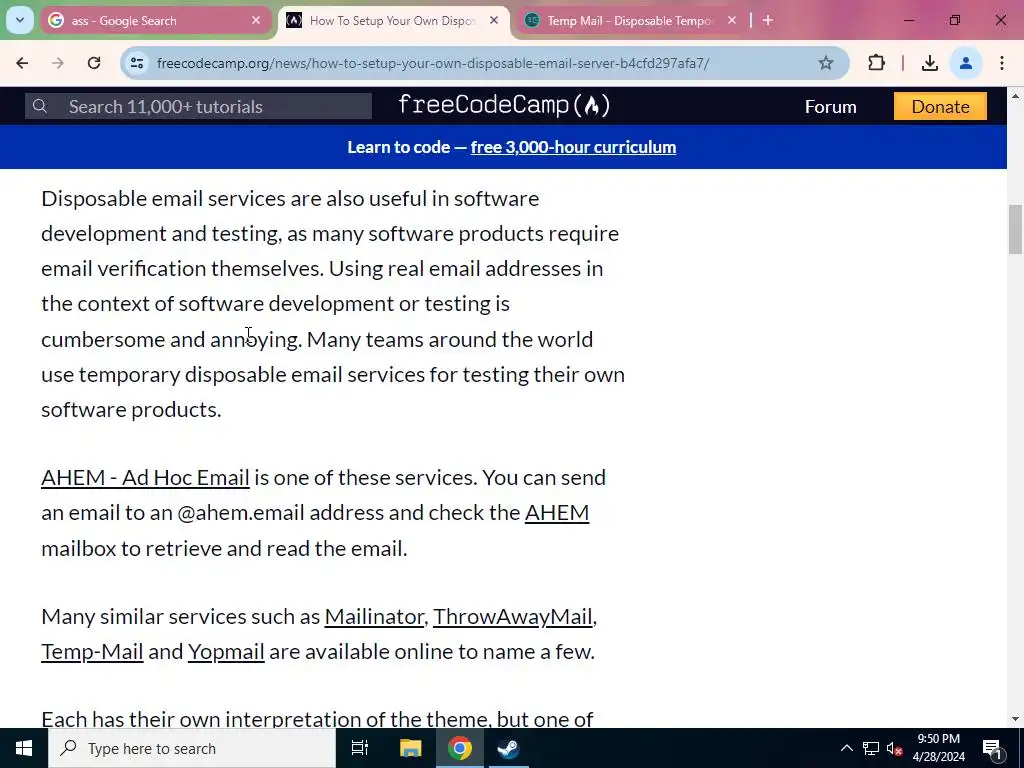Open the Yopmail link
The image size is (1024, 768).
[226, 652]
